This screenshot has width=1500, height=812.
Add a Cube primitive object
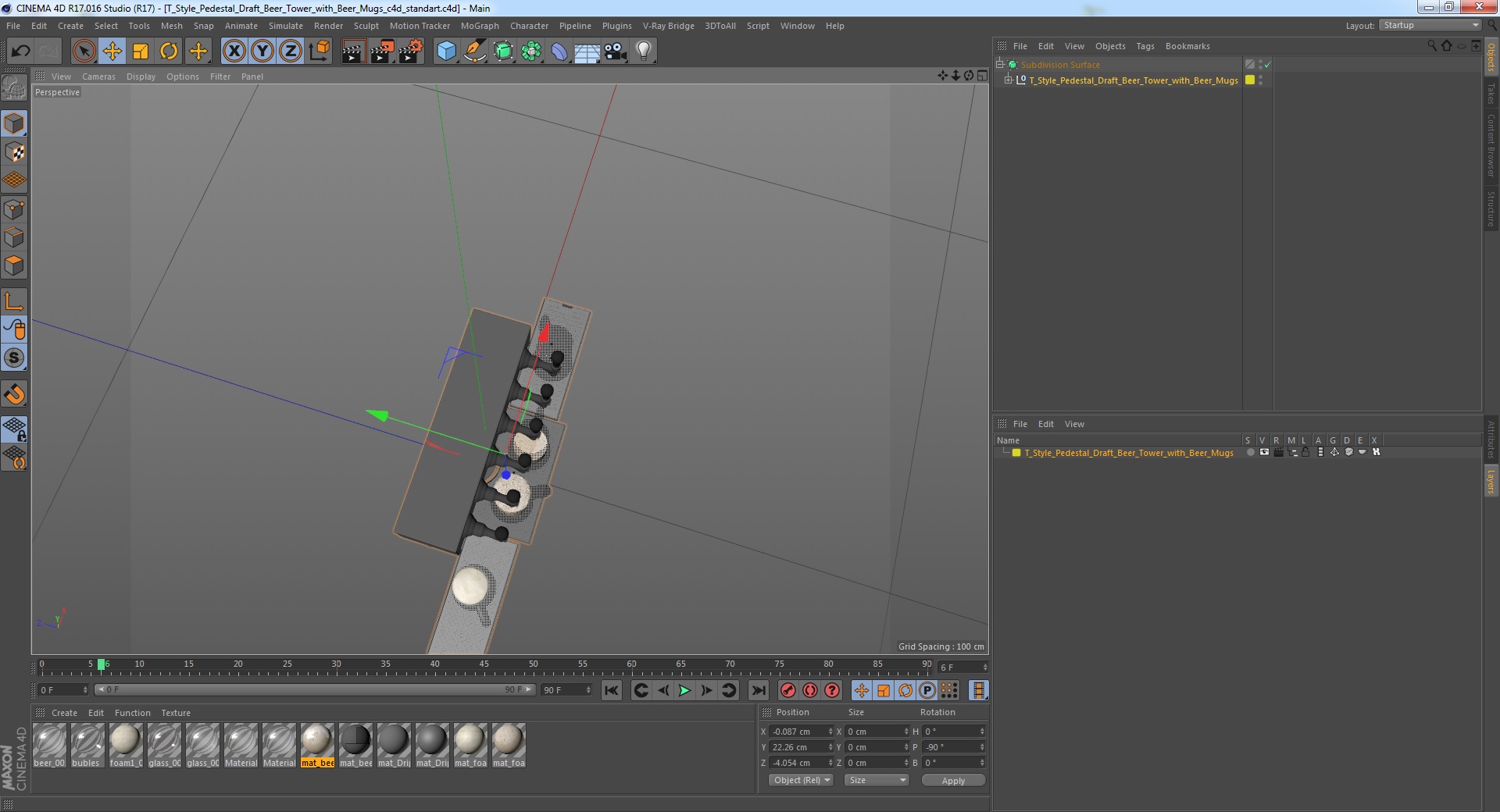tap(446, 52)
